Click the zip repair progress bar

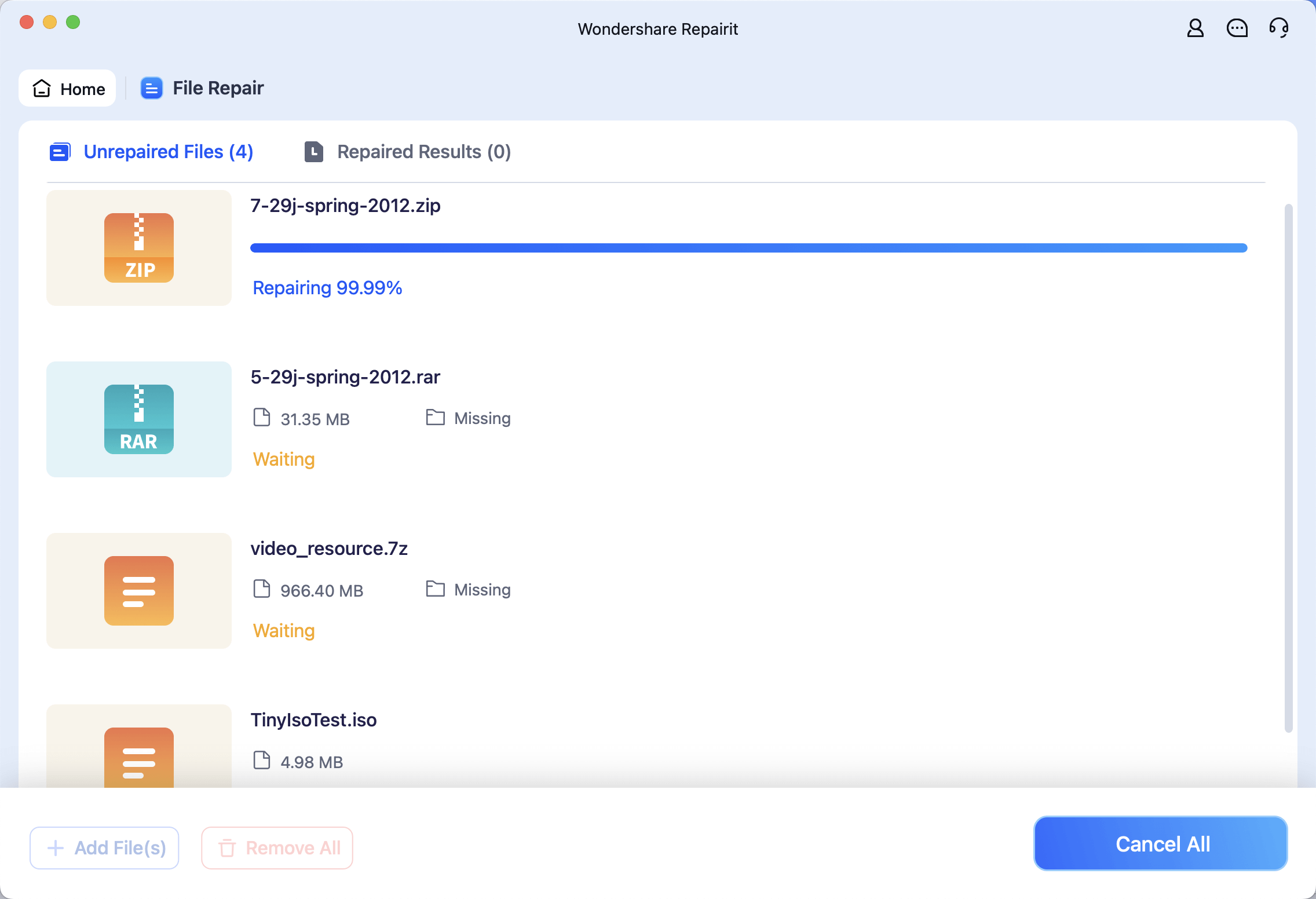[x=748, y=248]
